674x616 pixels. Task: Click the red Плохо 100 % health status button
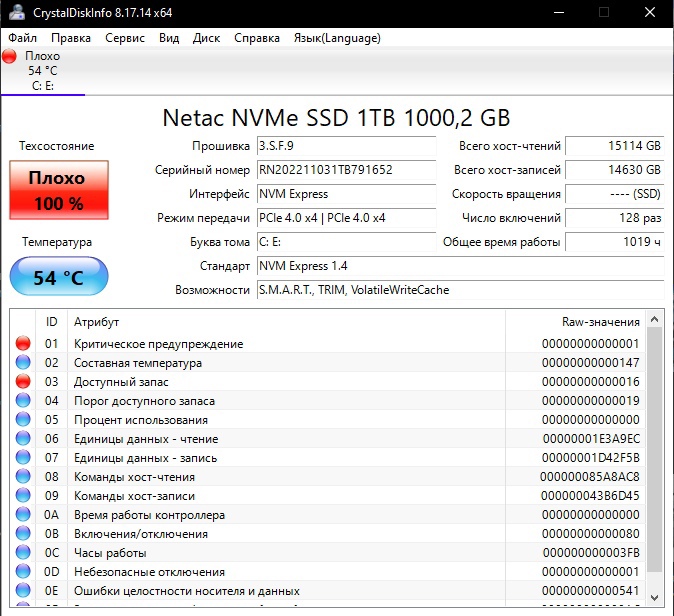[x=56, y=191]
